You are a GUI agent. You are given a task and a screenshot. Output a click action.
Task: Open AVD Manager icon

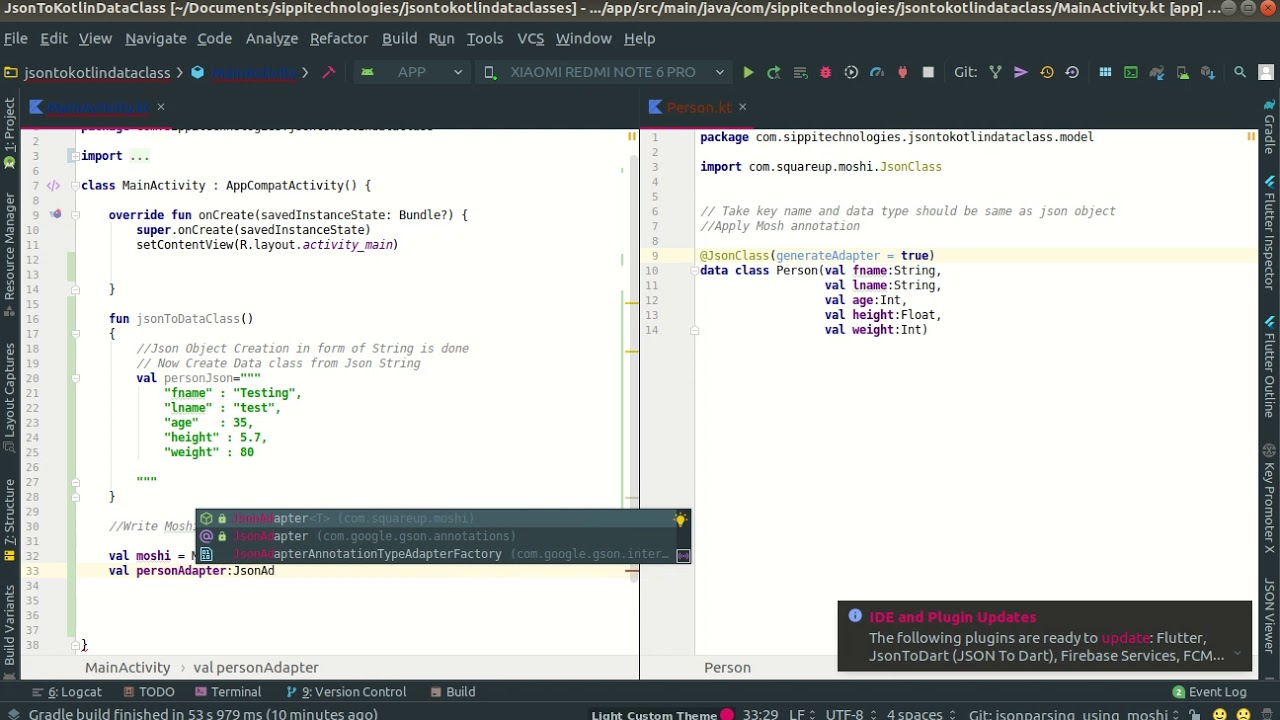1182,72
